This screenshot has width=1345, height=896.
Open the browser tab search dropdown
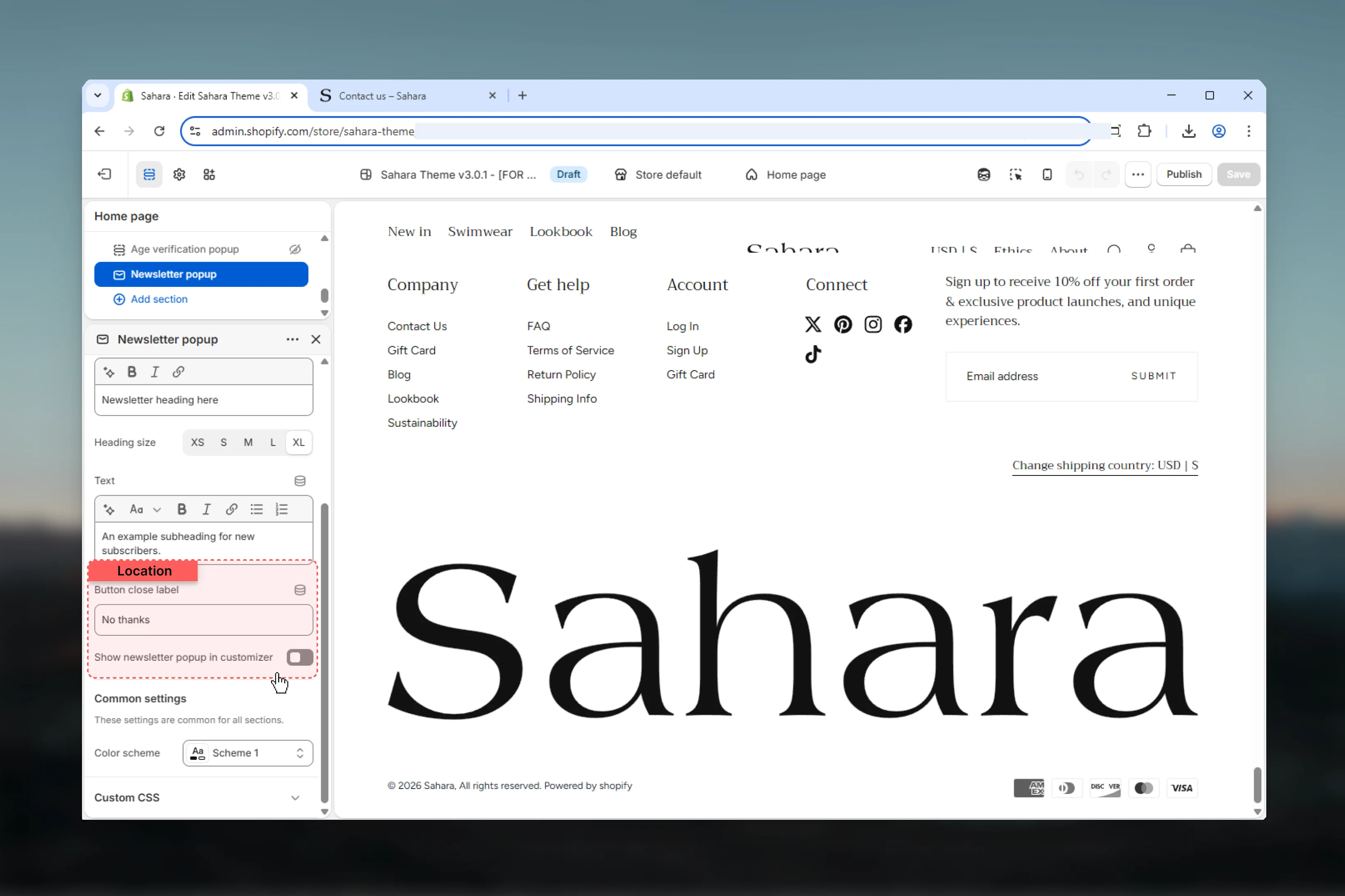click(98, 96)
